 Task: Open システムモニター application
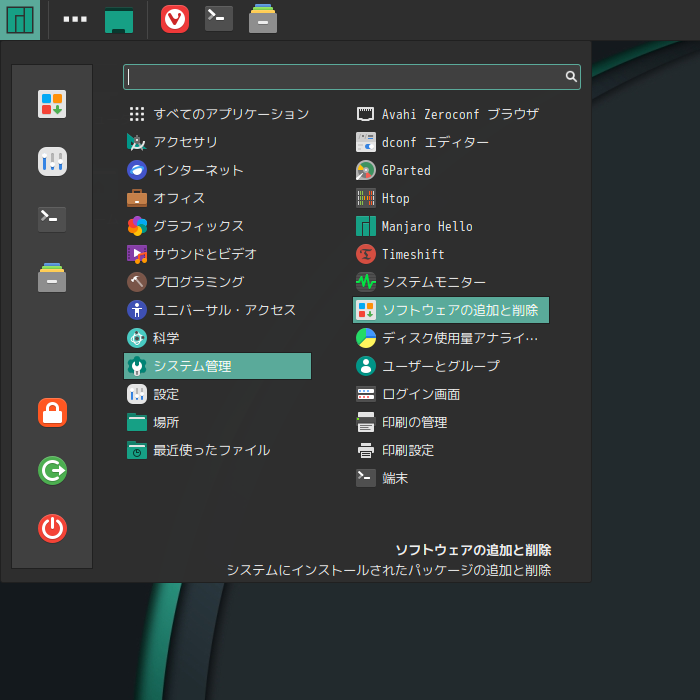tap(434, 282)
